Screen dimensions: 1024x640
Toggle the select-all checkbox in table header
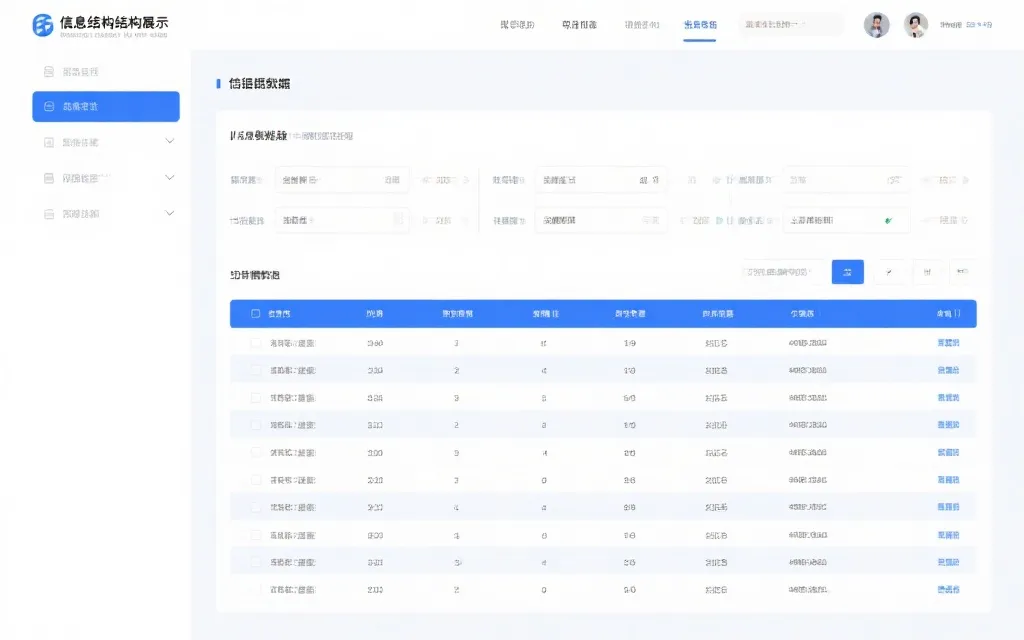point(256,314)
